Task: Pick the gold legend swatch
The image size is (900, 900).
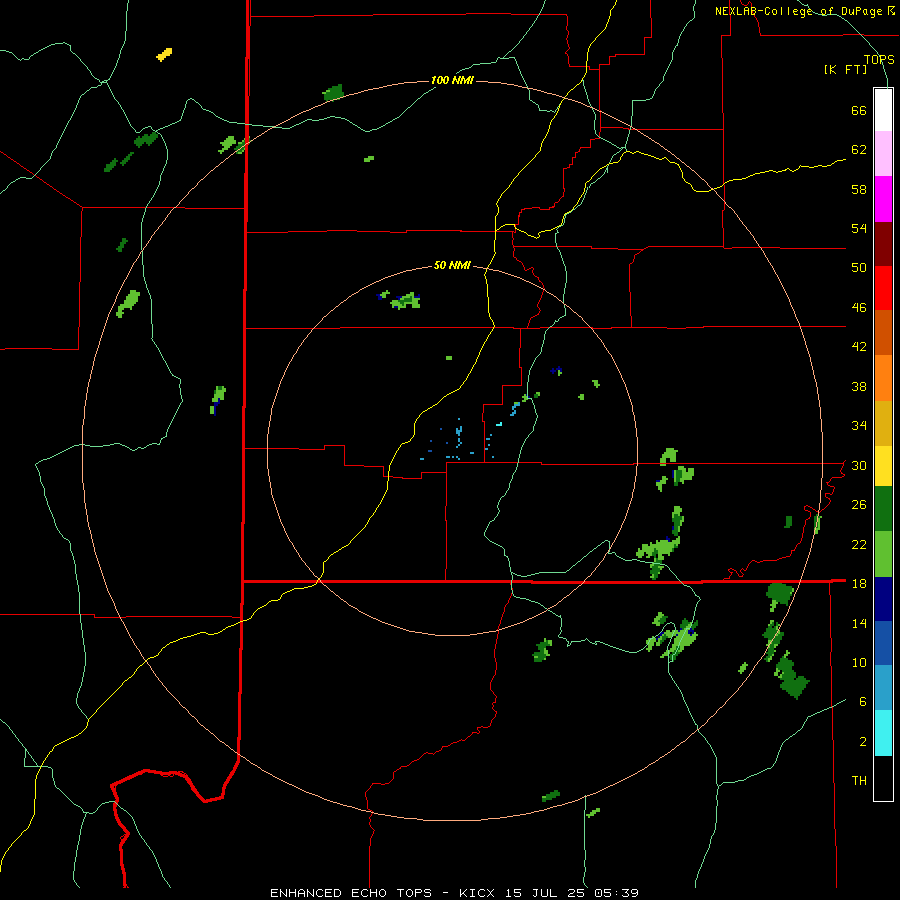Action: click(883, 423)
